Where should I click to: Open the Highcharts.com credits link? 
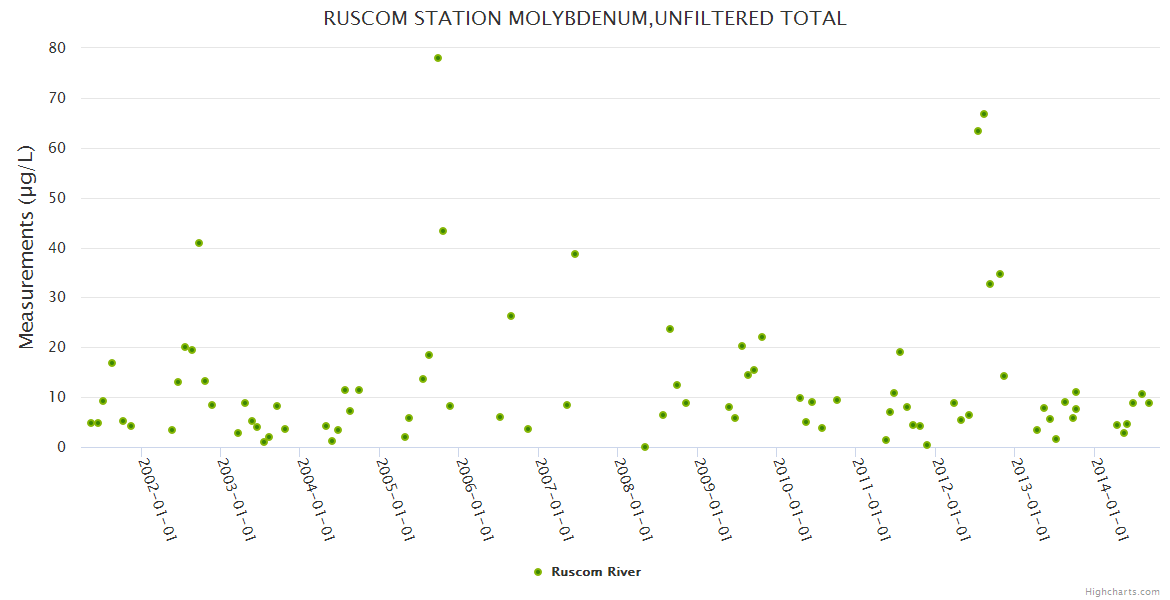pyautogui.click(x=1122, y=592)
